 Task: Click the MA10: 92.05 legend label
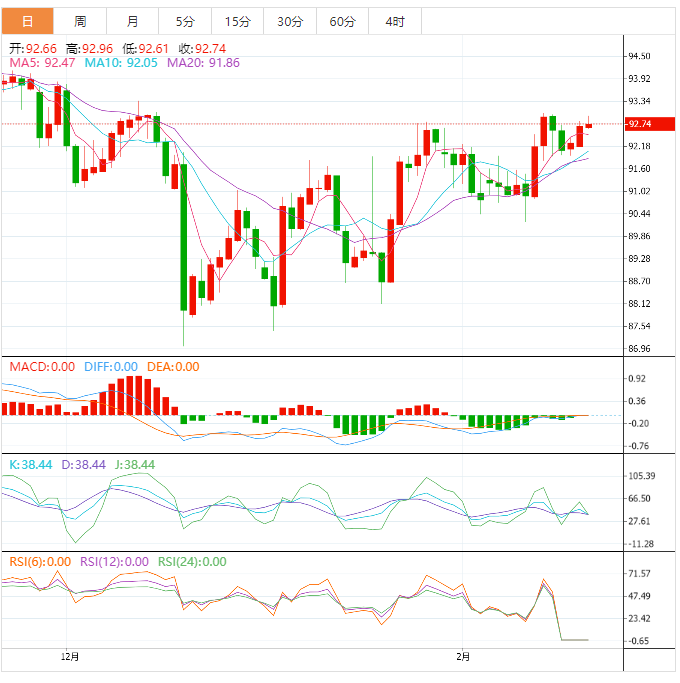(x=121, y=63)
